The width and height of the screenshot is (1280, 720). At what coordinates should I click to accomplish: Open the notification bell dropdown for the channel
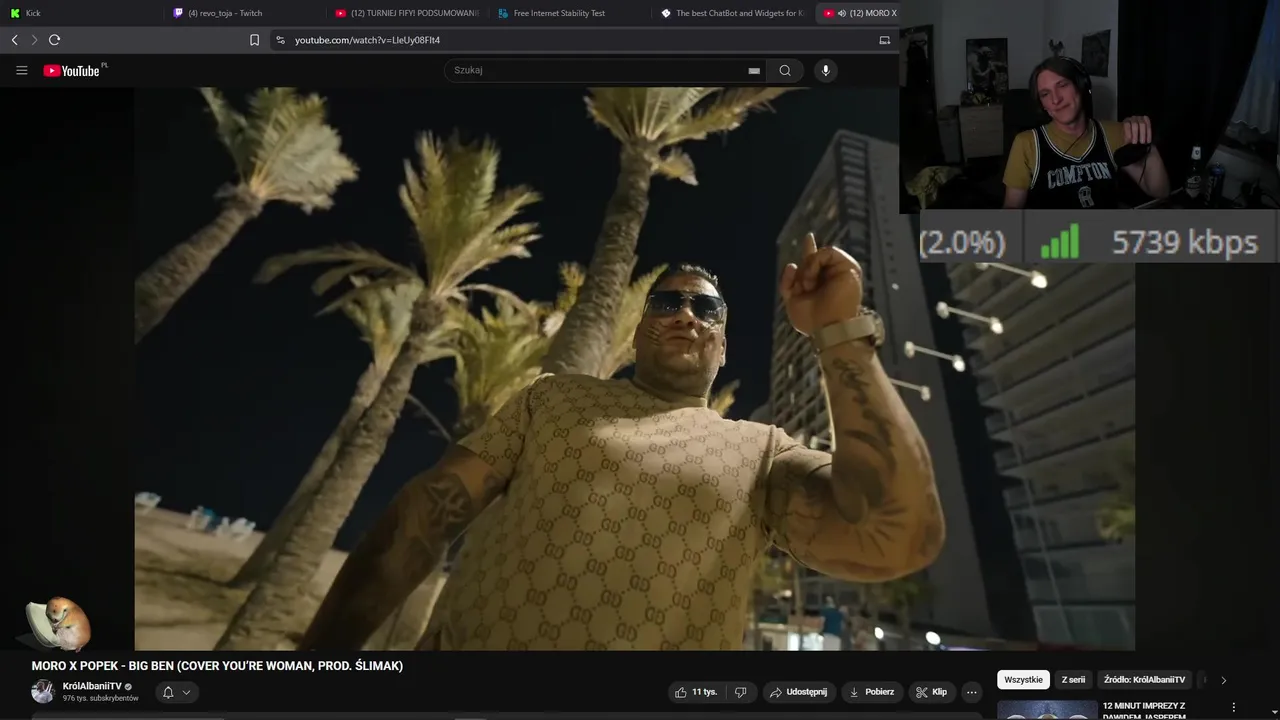coord(176,692)
